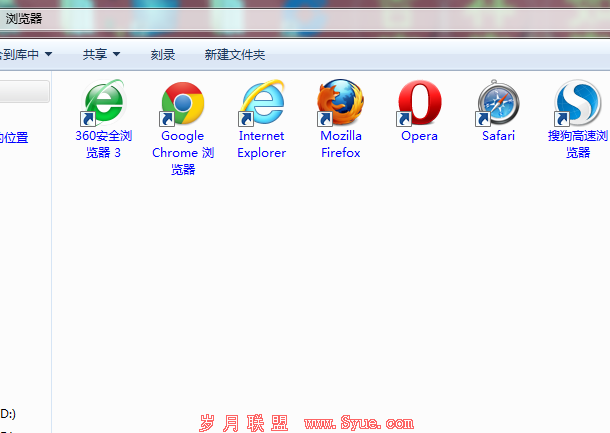Click the 'Mozilla Firefox' file label

[x=341, y=144]
